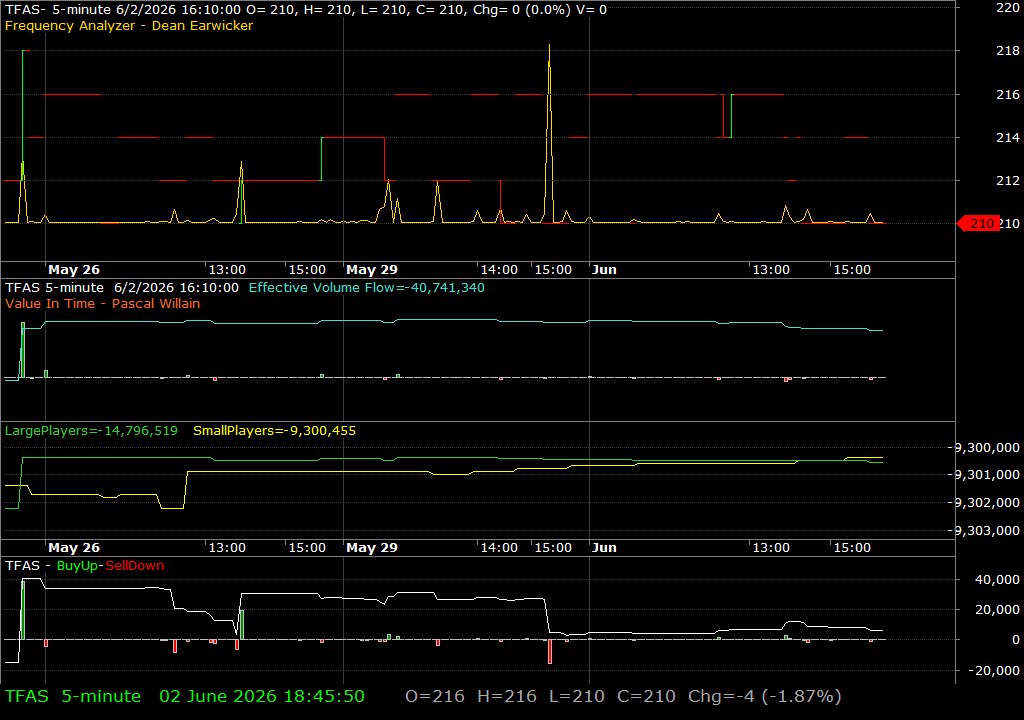Image resolution: width=1024 pixels, height=720 pixels.
Task: Click the green 'BuyUp' legend label
Action: (77, 566)
